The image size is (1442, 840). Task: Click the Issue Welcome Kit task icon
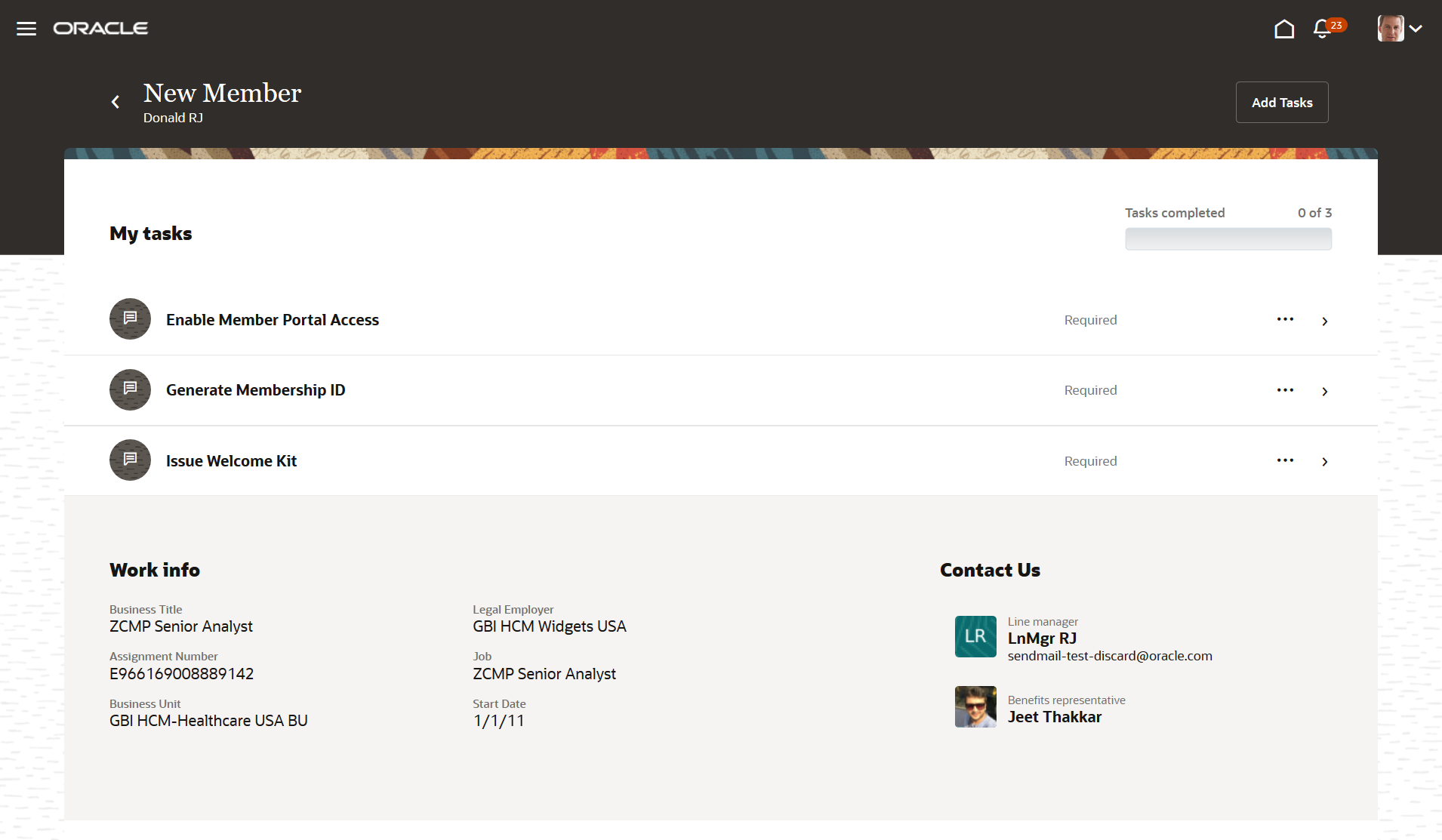[130, 460]
